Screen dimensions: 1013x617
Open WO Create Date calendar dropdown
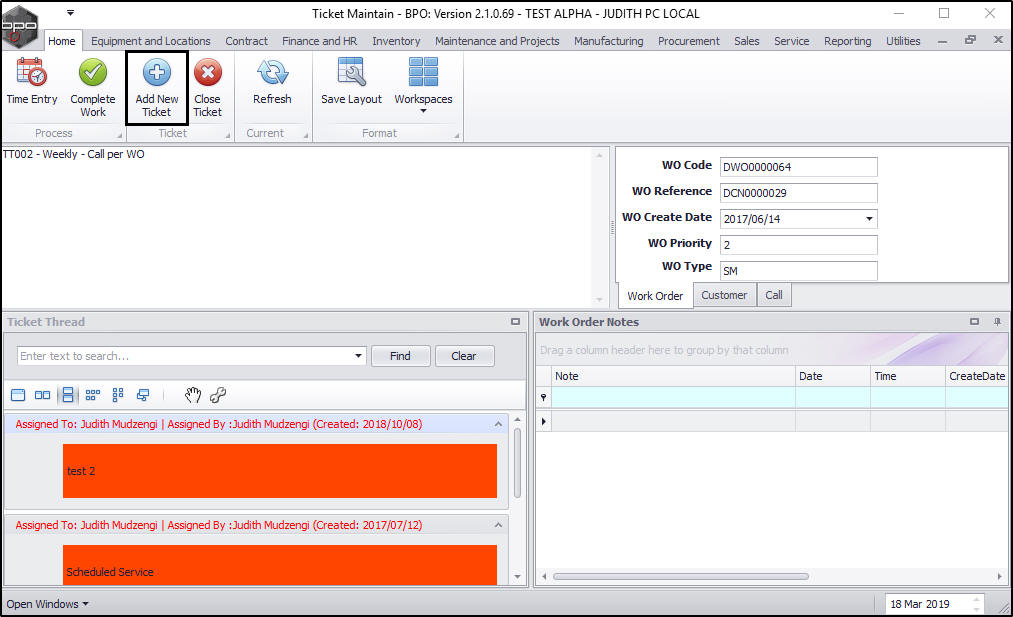click(x=869, y=219)
